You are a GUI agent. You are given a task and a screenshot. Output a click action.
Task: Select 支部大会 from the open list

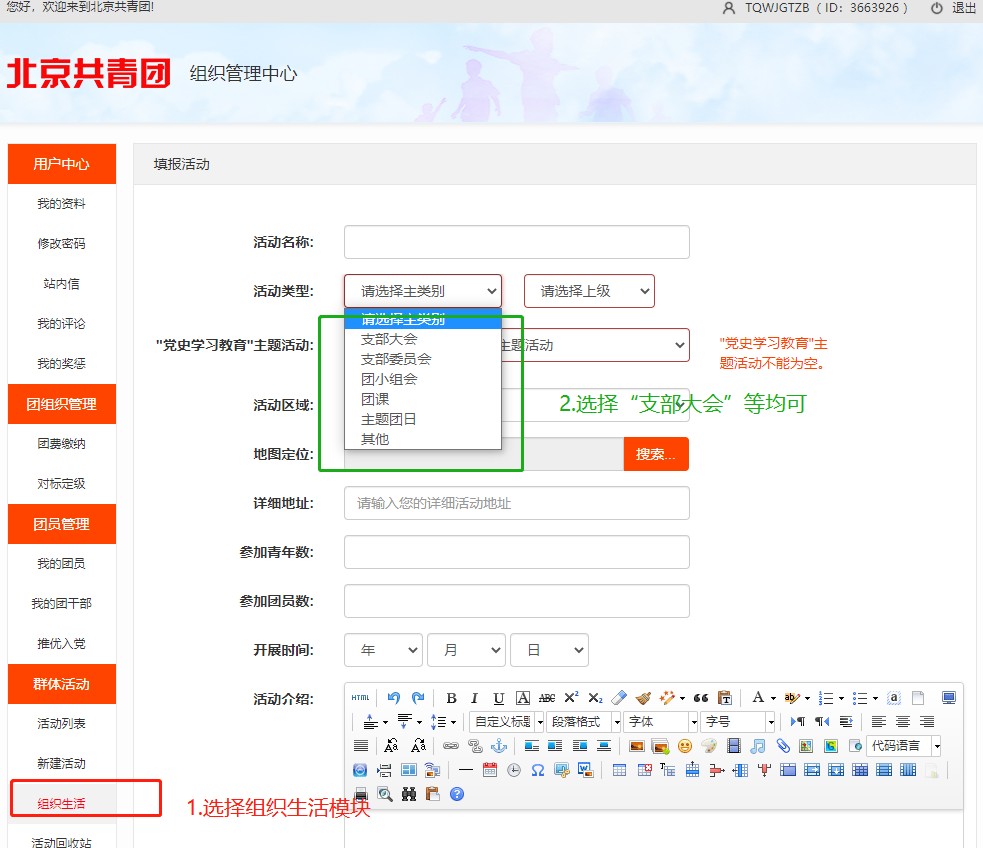pyautogui.click(x=389, y=339)
